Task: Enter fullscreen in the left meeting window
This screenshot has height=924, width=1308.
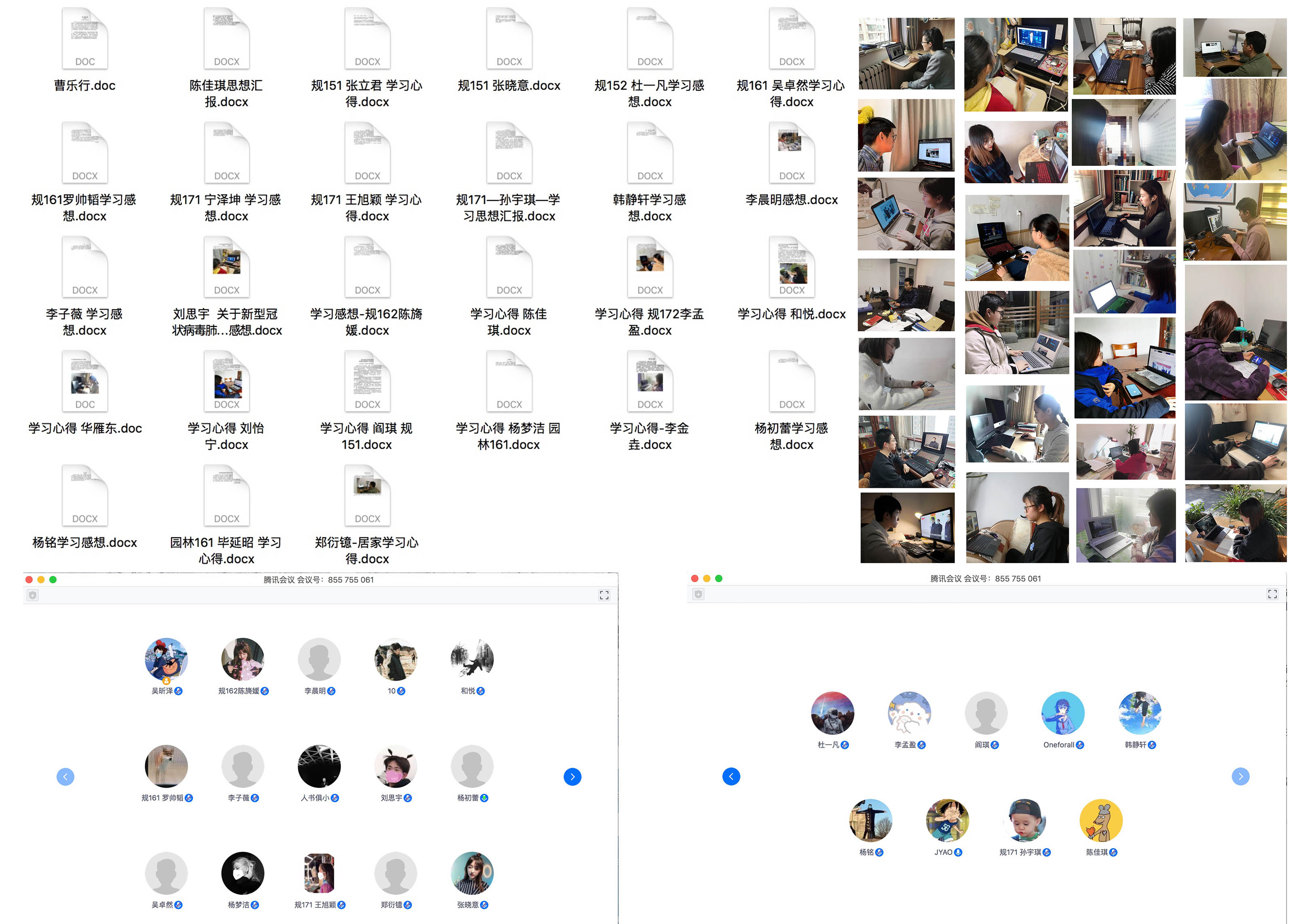Action: point(604,596)
